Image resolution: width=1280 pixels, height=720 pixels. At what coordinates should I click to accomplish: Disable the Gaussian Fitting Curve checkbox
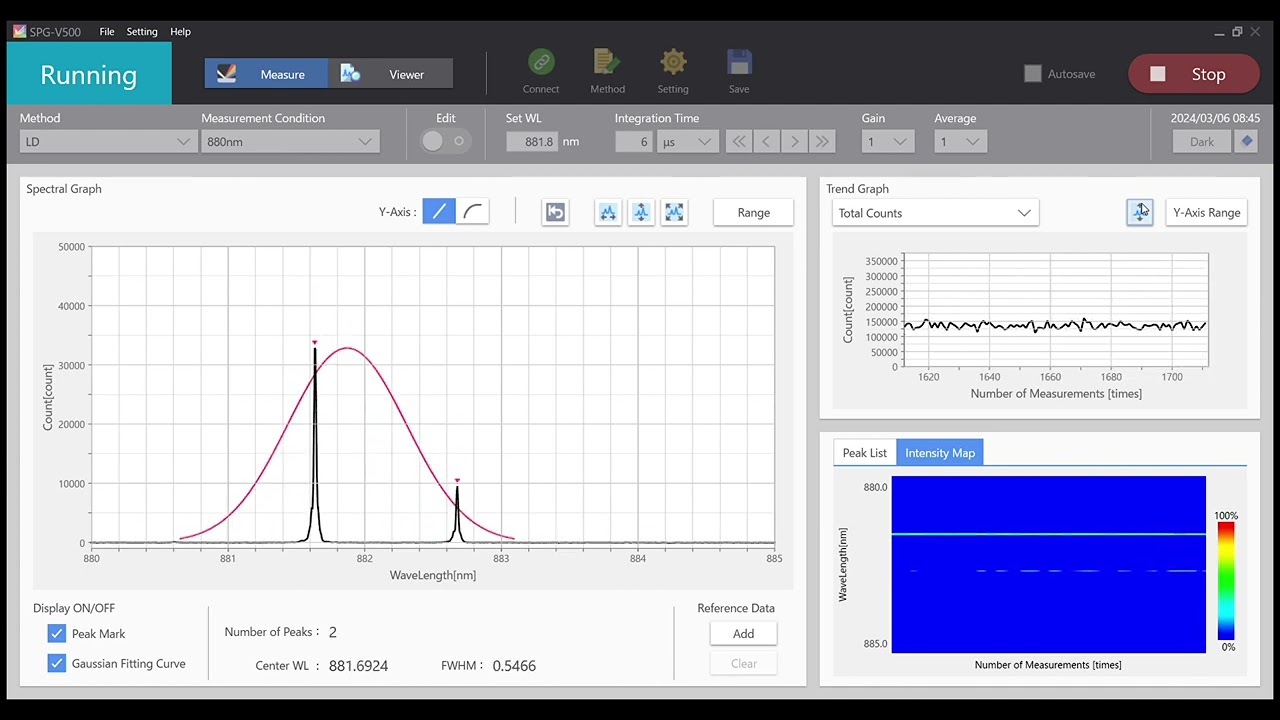pos(57,664)
